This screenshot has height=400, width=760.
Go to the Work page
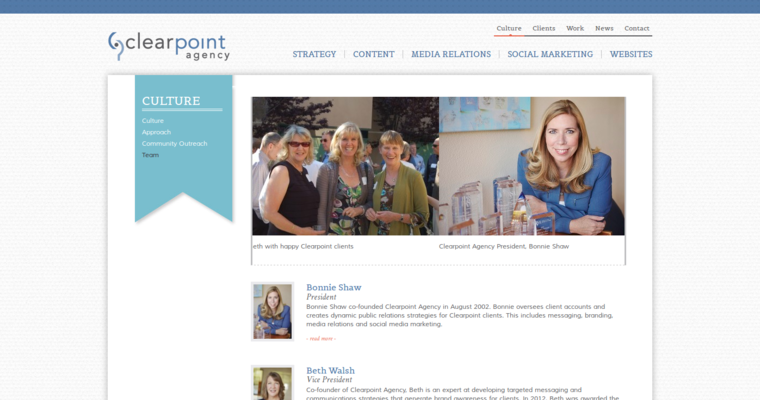pos(575,28)
